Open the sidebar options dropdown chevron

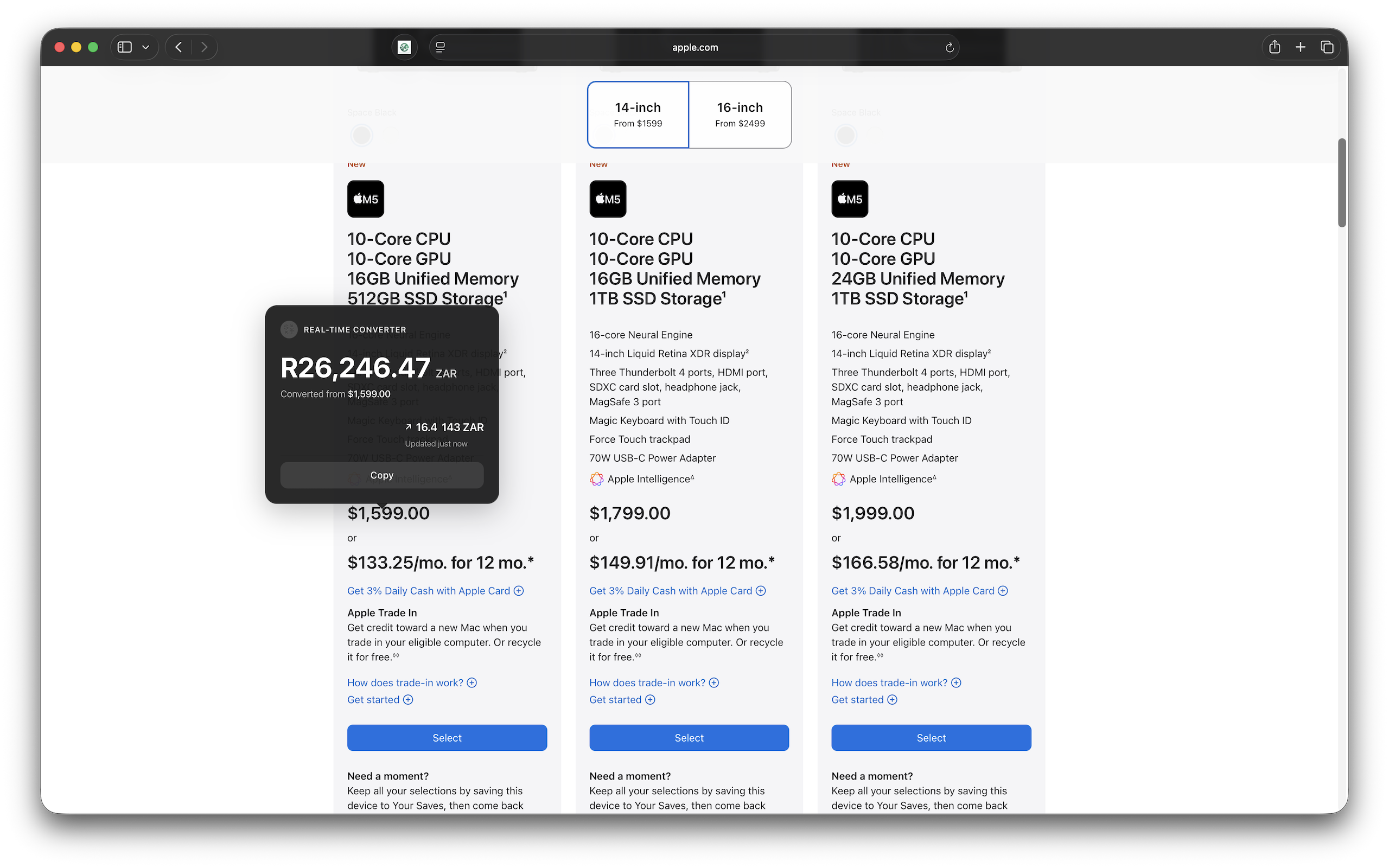point(146,47)
